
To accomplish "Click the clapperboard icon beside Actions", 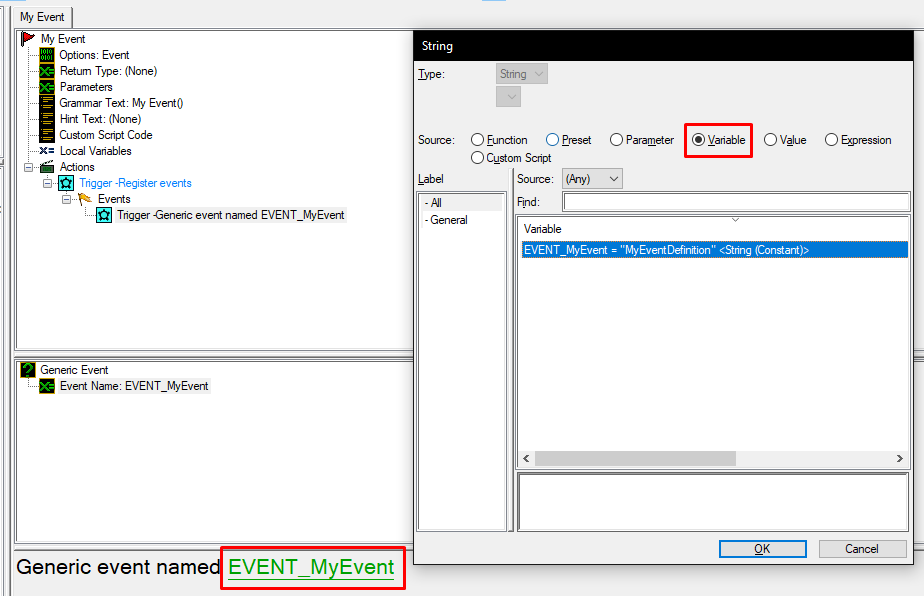I will pyautogui.click(x=47, y=167).
